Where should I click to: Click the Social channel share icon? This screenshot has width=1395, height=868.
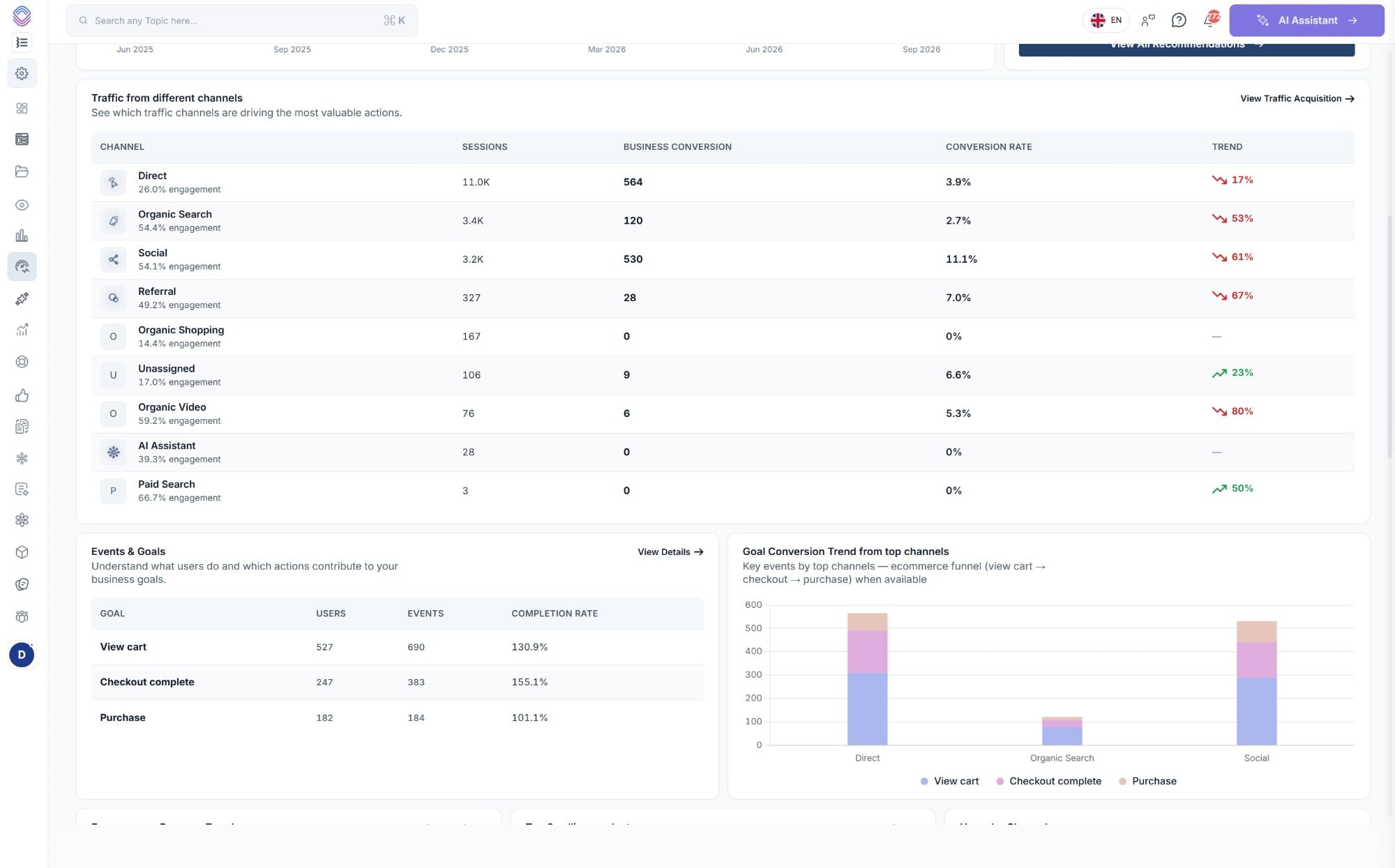point(113,259)
